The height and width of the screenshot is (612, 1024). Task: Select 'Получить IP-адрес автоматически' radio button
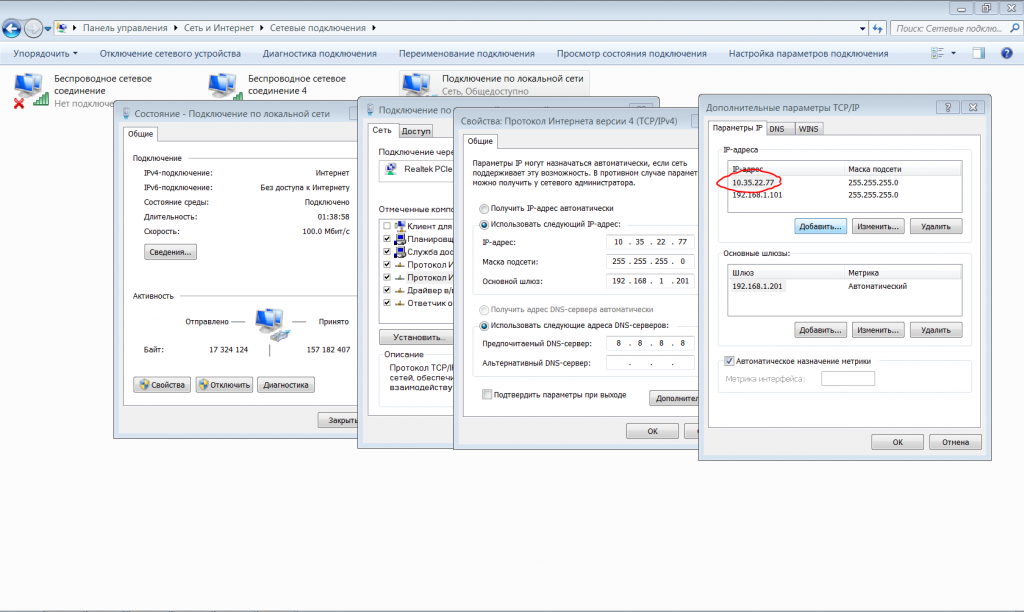[486, 209]
